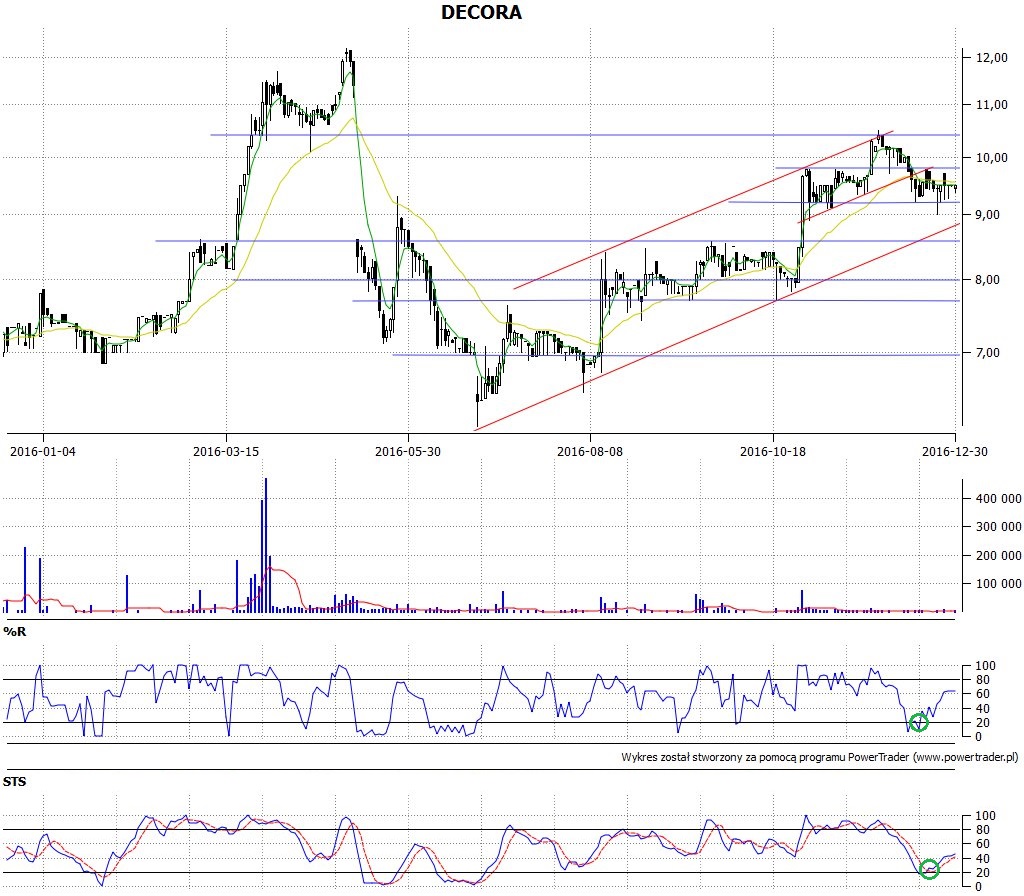This screenshot has height=896, width=1024.
Task: Click the 2016-10-18 date label
Action: 773,451
